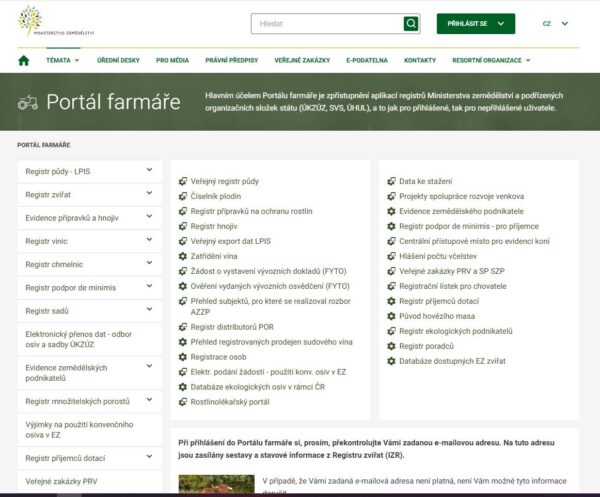Click gear icon beside Registr příjemců dotací link

tap(391, 301)
